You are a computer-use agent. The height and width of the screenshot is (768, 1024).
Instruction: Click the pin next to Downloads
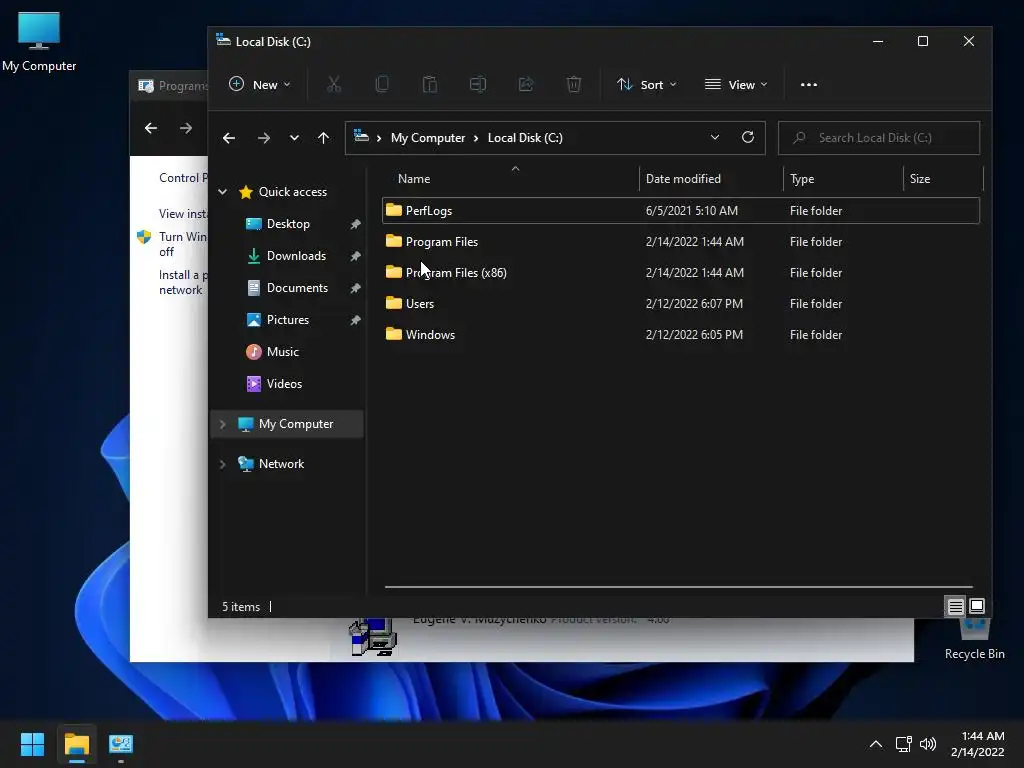[x=355, y=256]
